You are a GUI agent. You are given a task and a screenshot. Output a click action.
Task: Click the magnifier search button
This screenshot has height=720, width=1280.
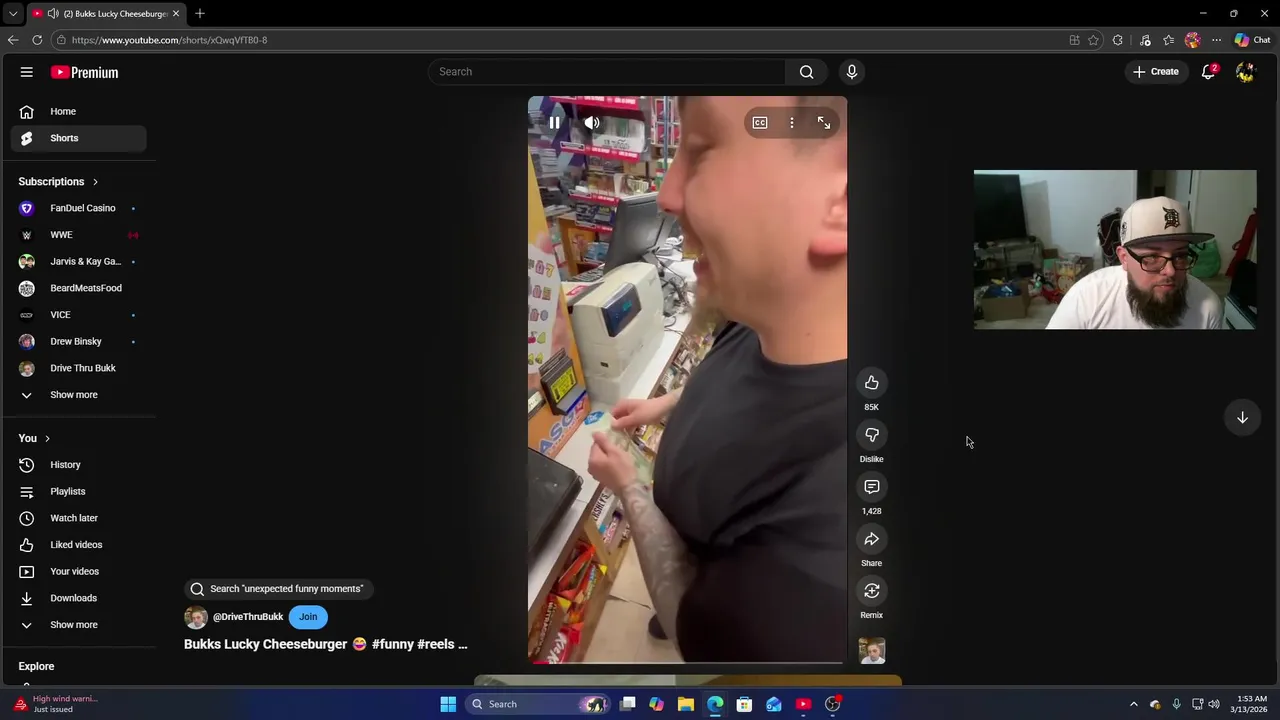[807, 72]
